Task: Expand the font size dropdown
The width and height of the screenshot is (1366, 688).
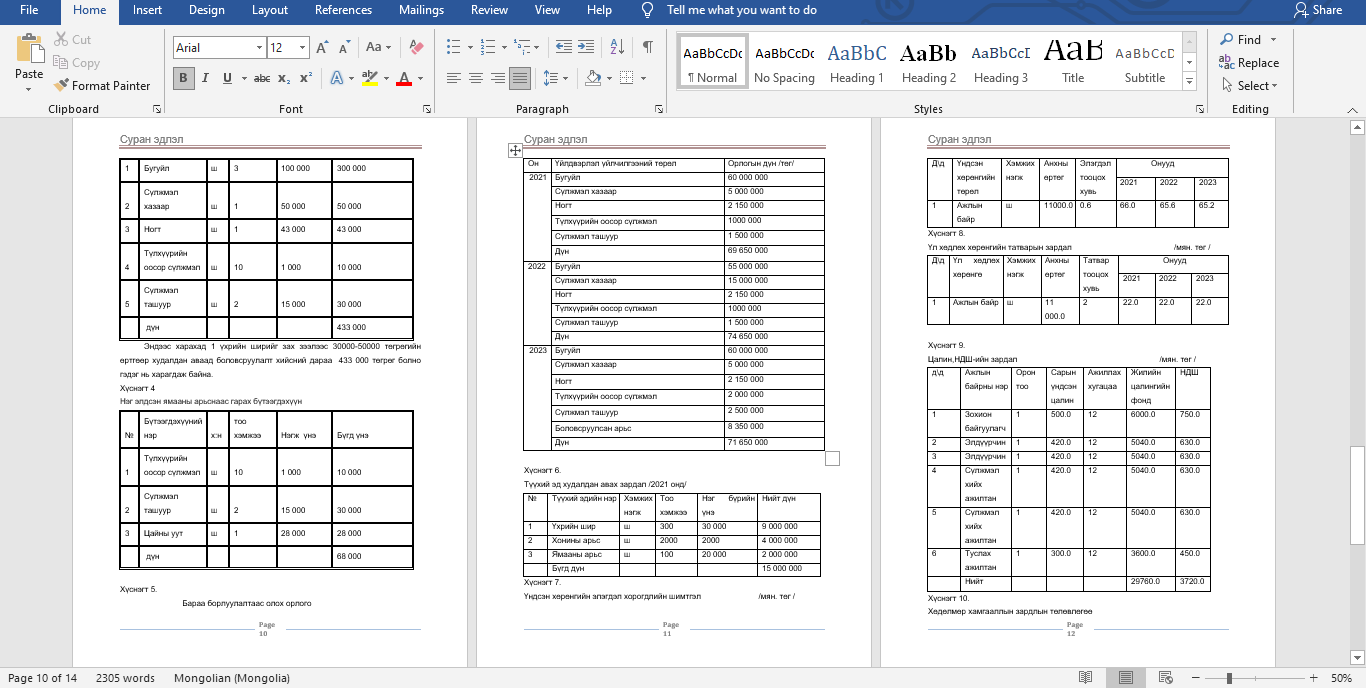Action: click(303, 47)
